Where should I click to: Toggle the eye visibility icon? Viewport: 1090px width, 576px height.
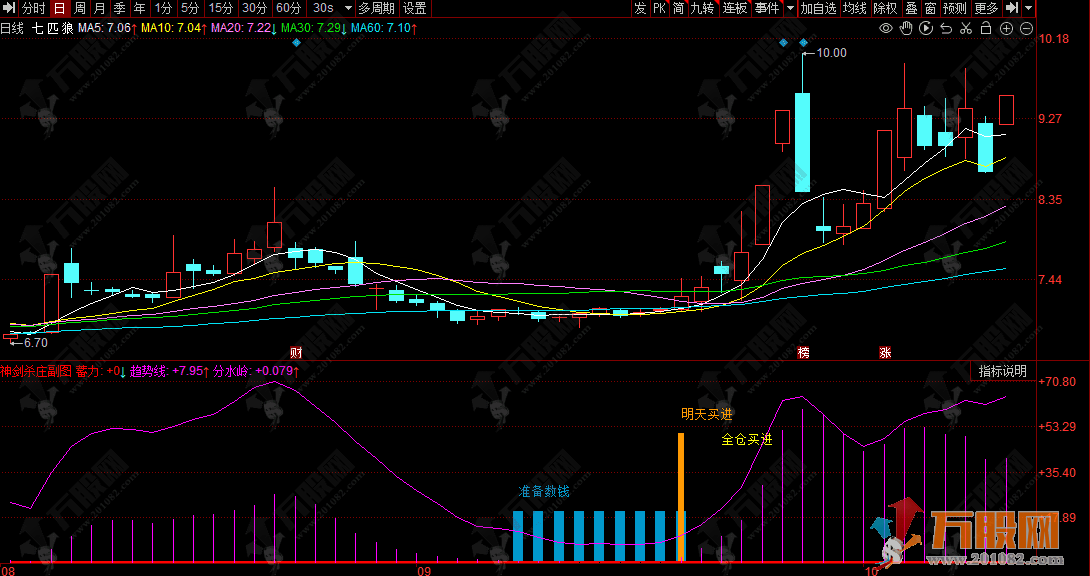(886, 28)
